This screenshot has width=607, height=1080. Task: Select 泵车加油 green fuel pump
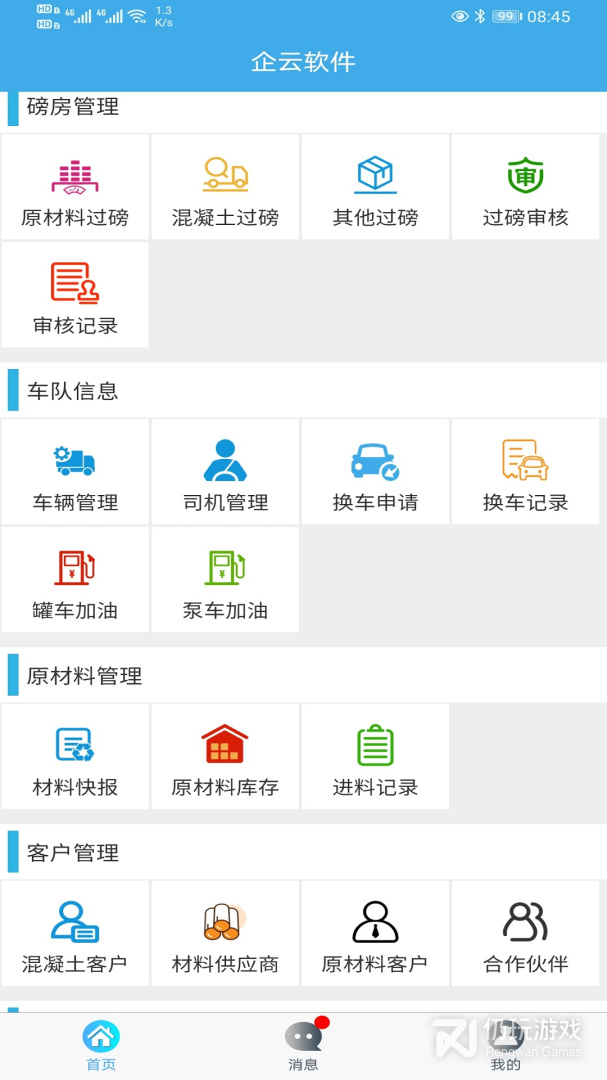(225, 568)
